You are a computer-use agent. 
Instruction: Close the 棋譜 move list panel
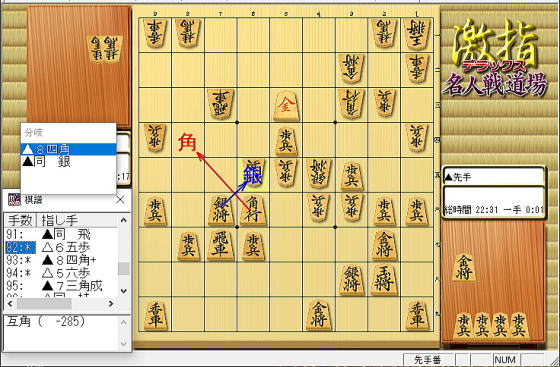coord(120,200)
